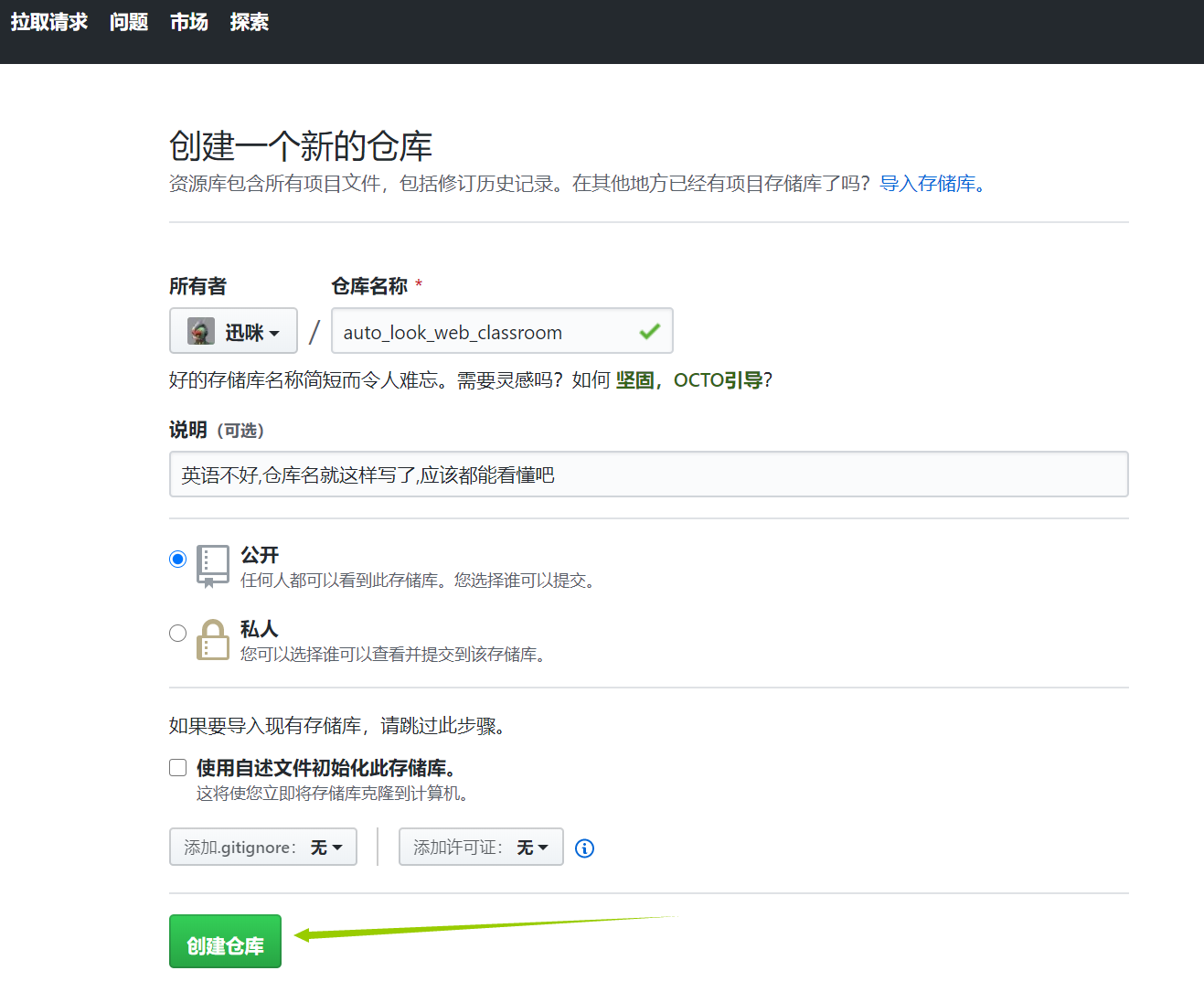Click the 说明 description input field
The width and height of the screenshot is (1204, 992).
(647, 474)
